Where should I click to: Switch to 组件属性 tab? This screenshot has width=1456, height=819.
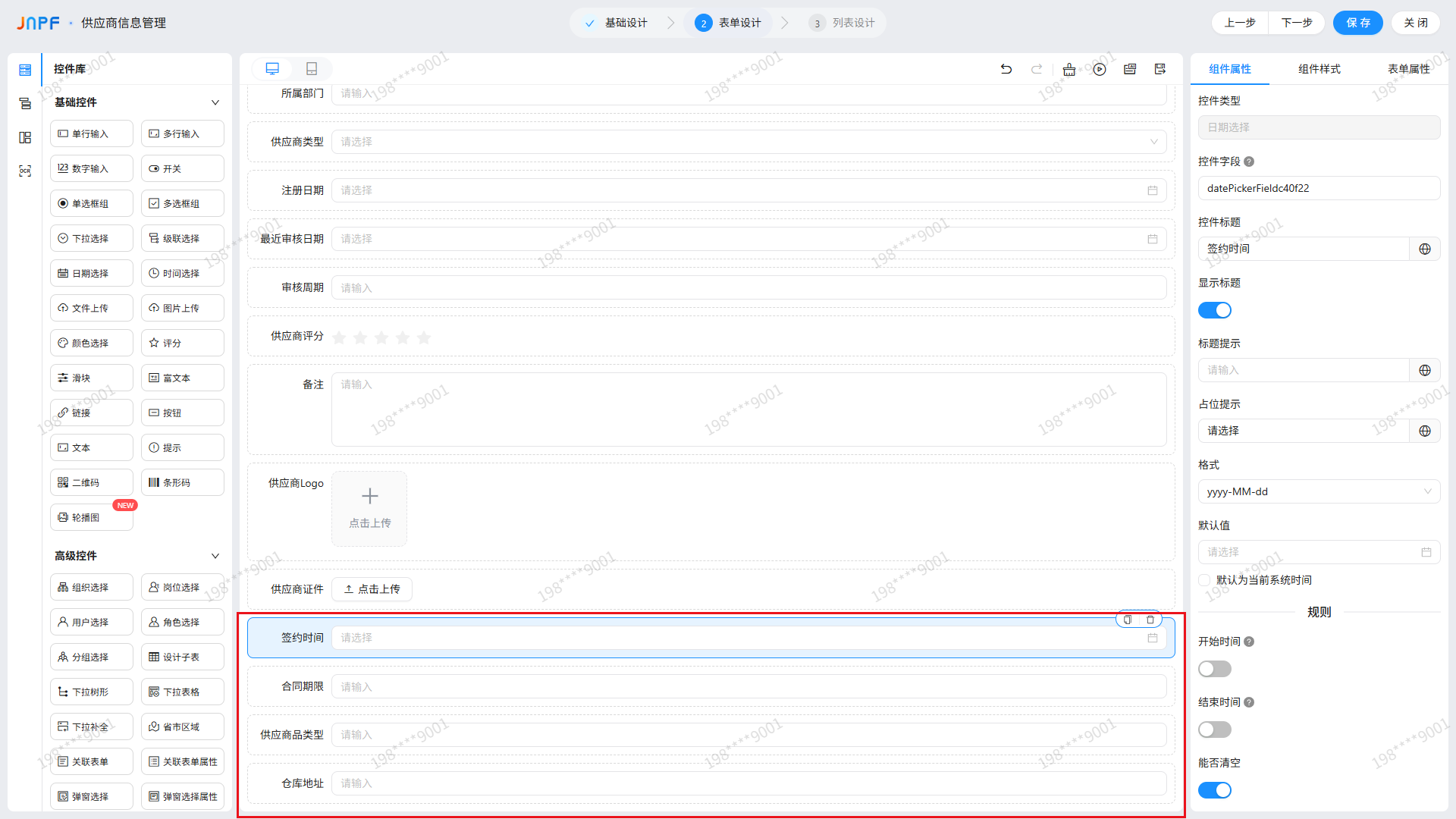pos(1230,69)
